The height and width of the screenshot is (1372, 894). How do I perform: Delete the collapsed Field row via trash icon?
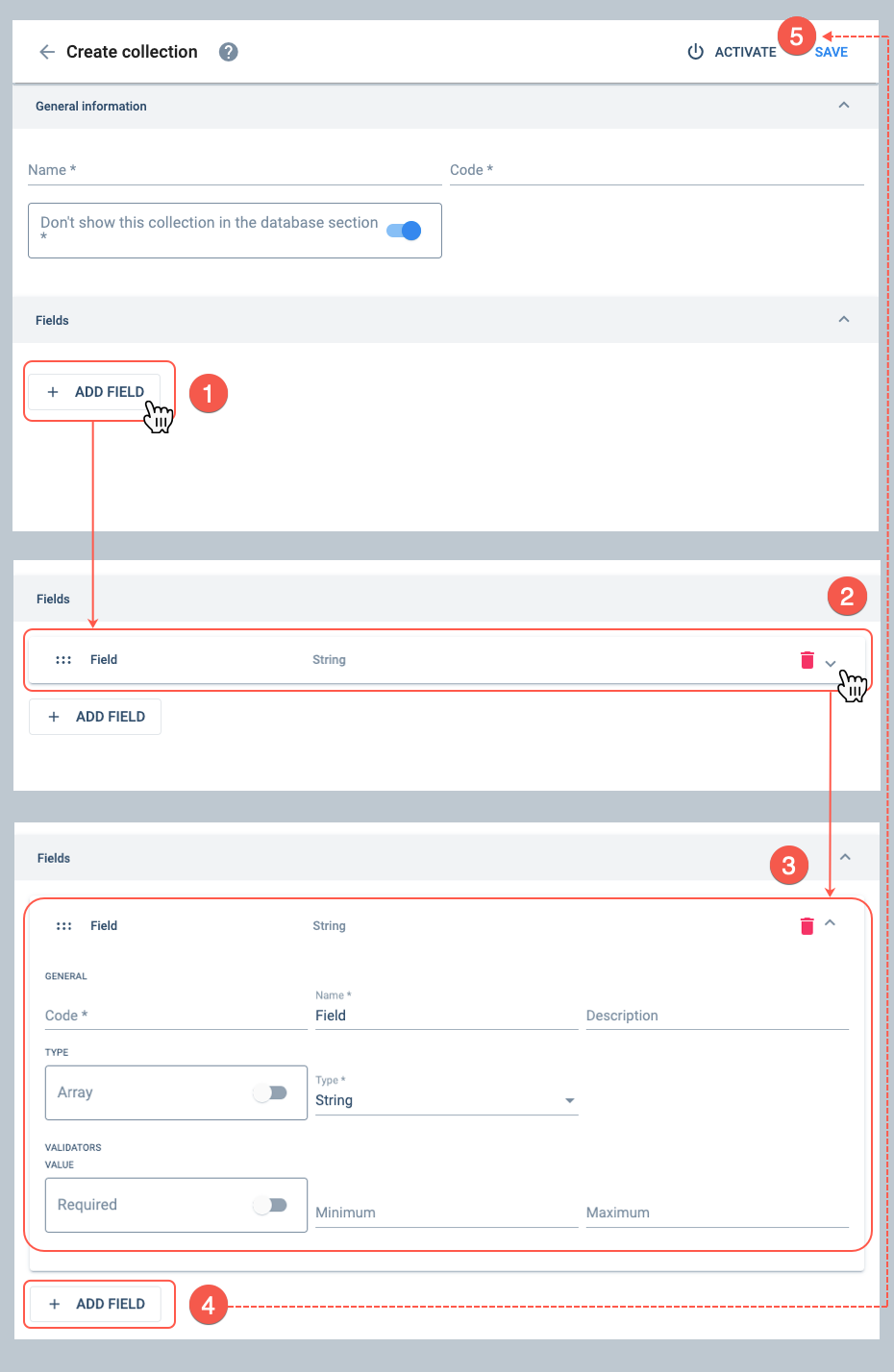[x=807, y=660]
